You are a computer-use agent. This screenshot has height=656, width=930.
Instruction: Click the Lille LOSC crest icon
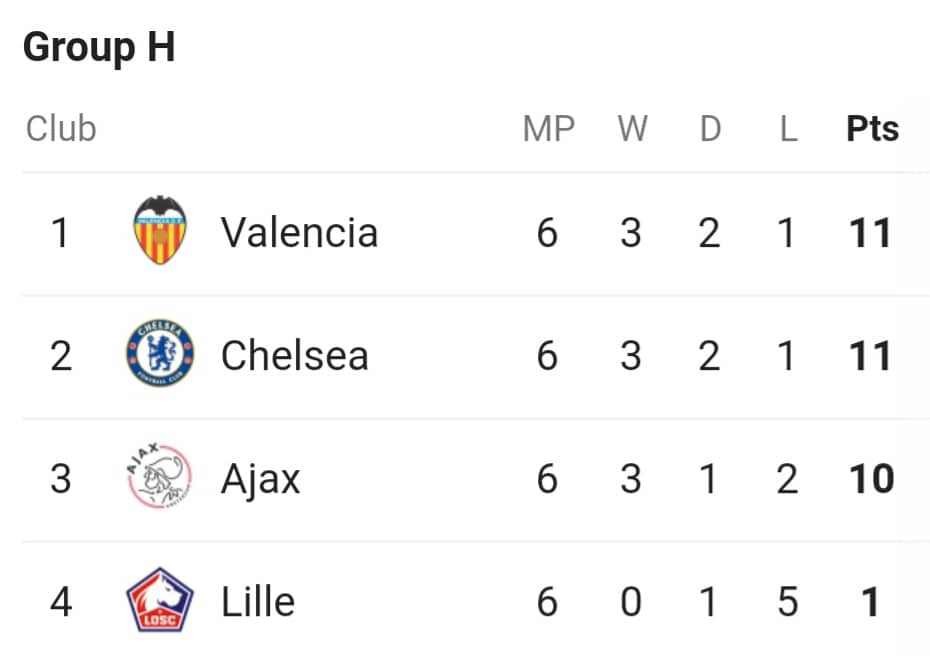[160, 600]
